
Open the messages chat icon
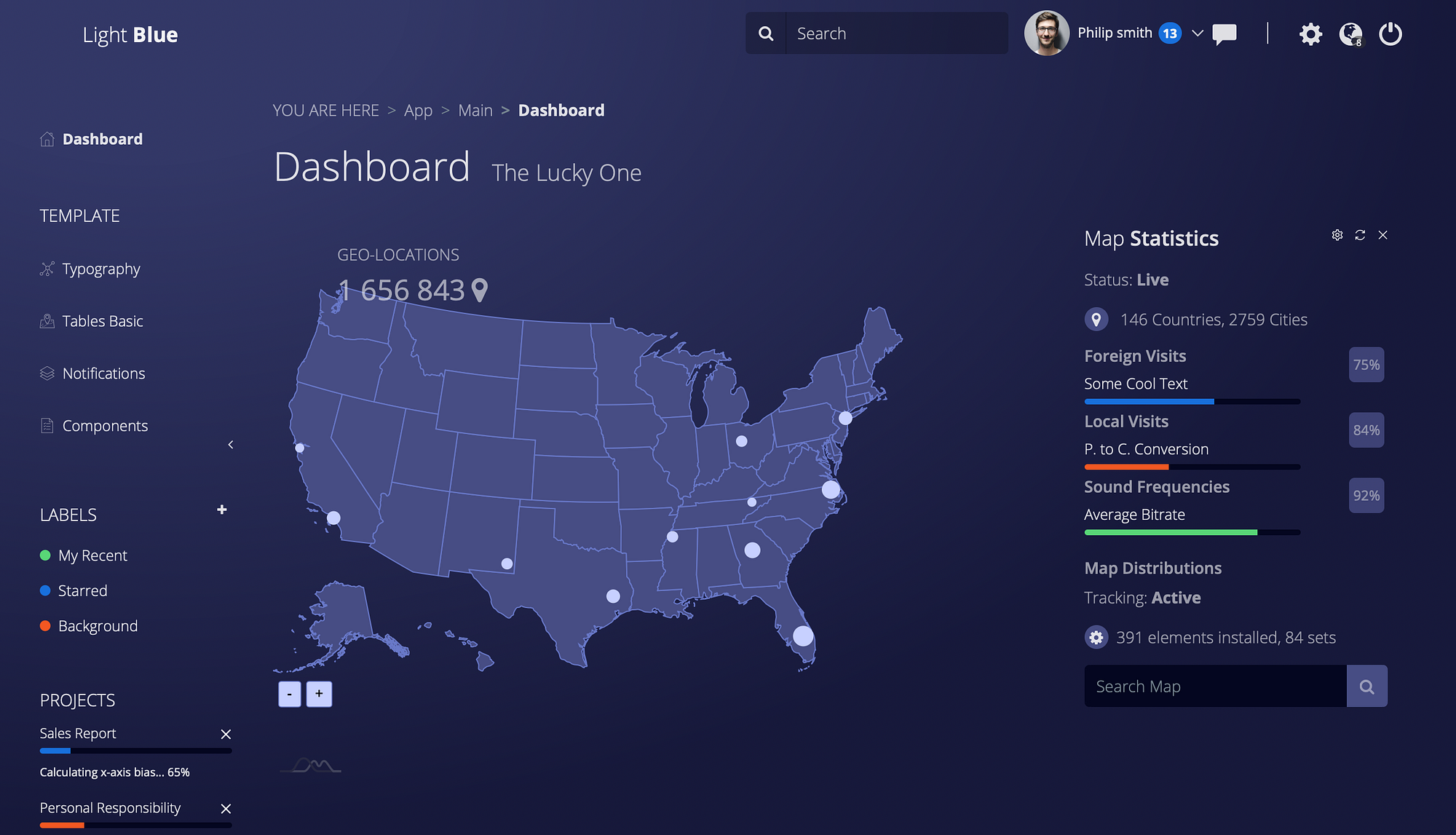point(1224,33)
